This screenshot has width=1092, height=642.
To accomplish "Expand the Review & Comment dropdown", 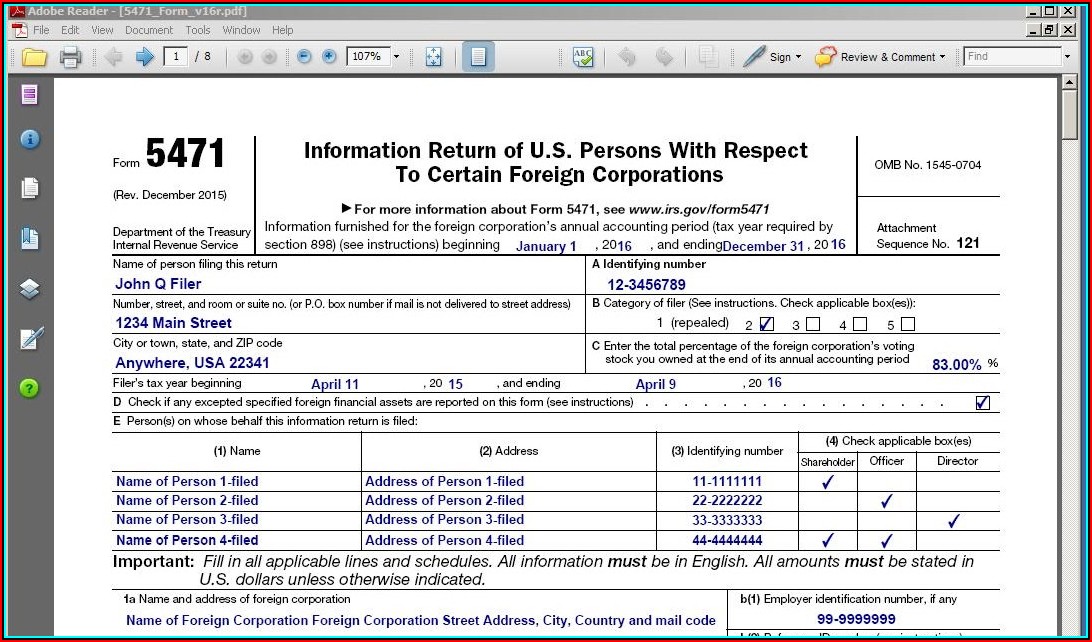I will 942,57.
